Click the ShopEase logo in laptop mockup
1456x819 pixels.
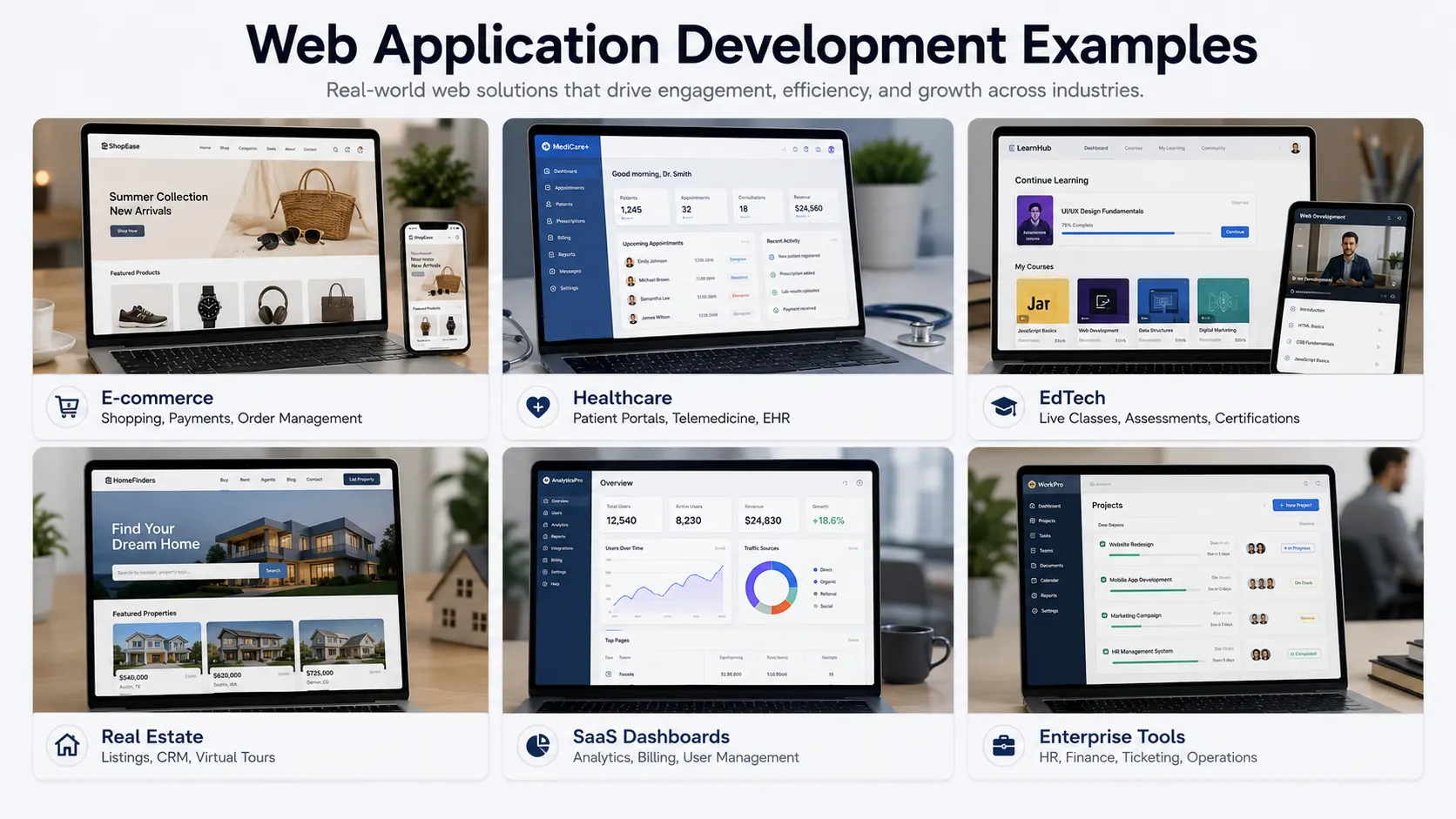coord(120,146)
